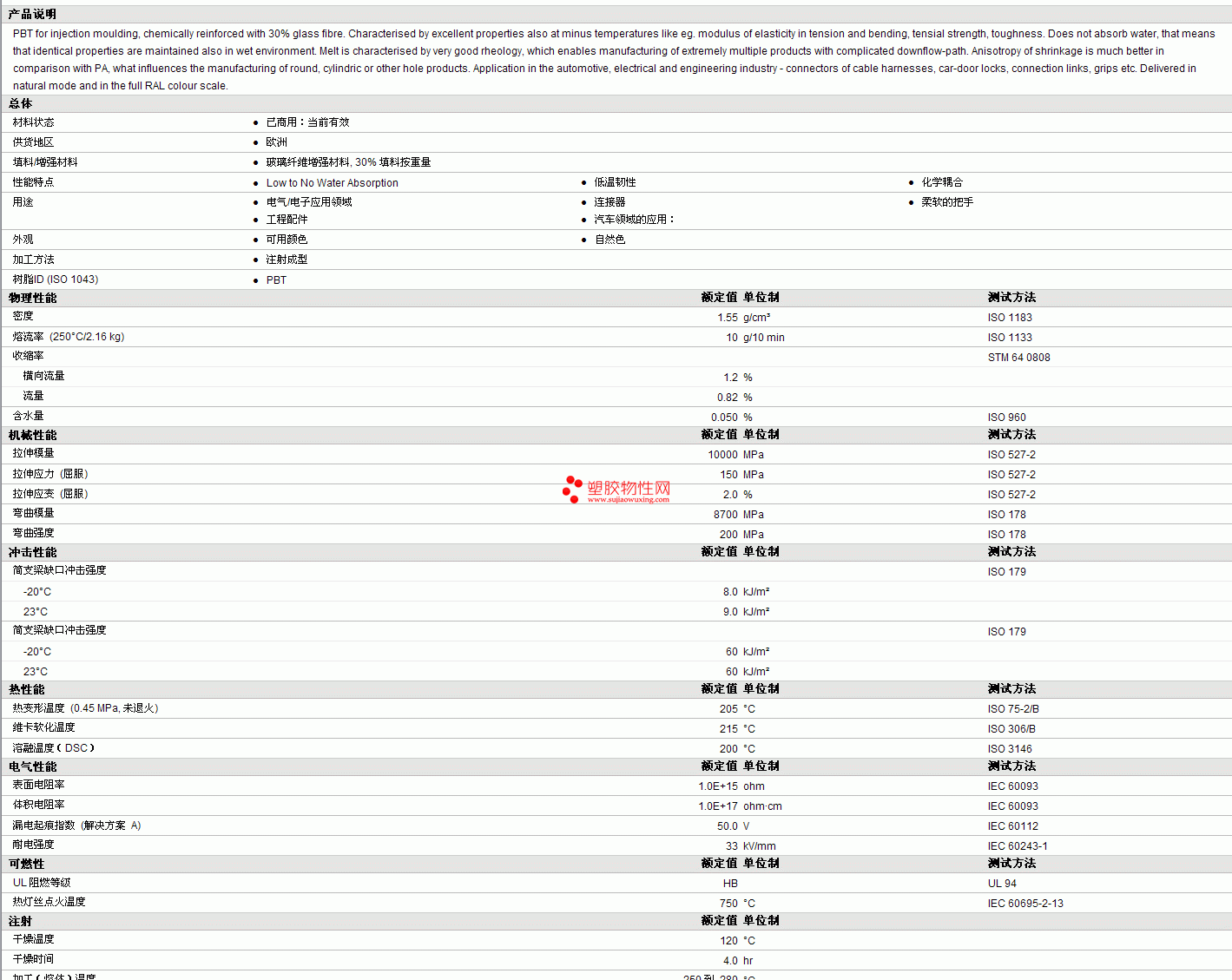Image resolution: width=1232 pixels, height=980 pixels.
Task: Select the ISO 3146 test method
Action: [1010, 749]
